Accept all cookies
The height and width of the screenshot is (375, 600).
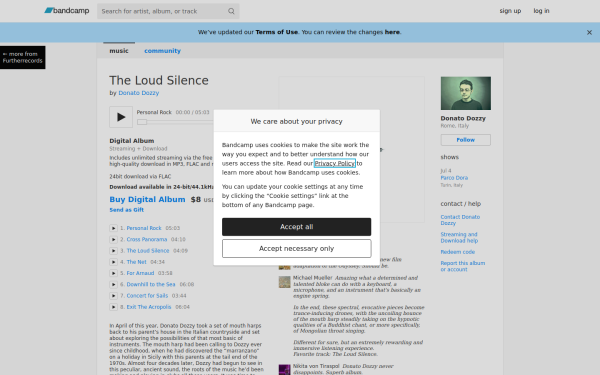pyautogui.click(x=297, y=227)
